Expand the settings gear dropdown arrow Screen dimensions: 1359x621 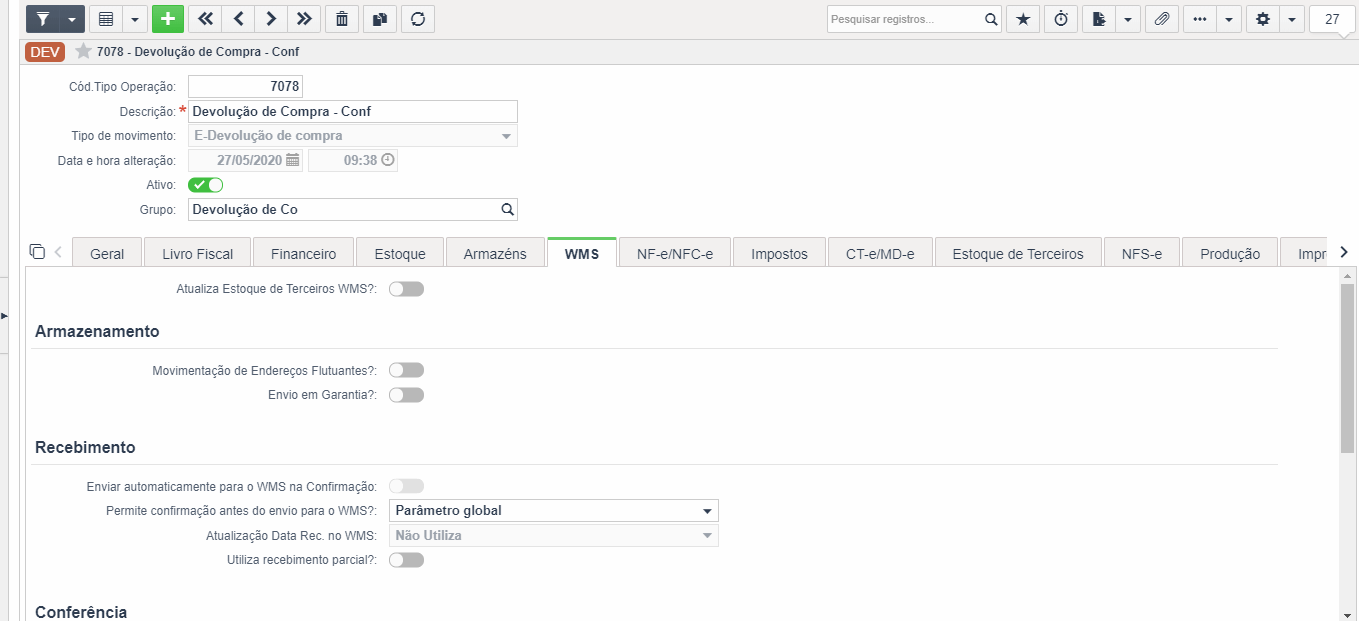coord(1292,19)
